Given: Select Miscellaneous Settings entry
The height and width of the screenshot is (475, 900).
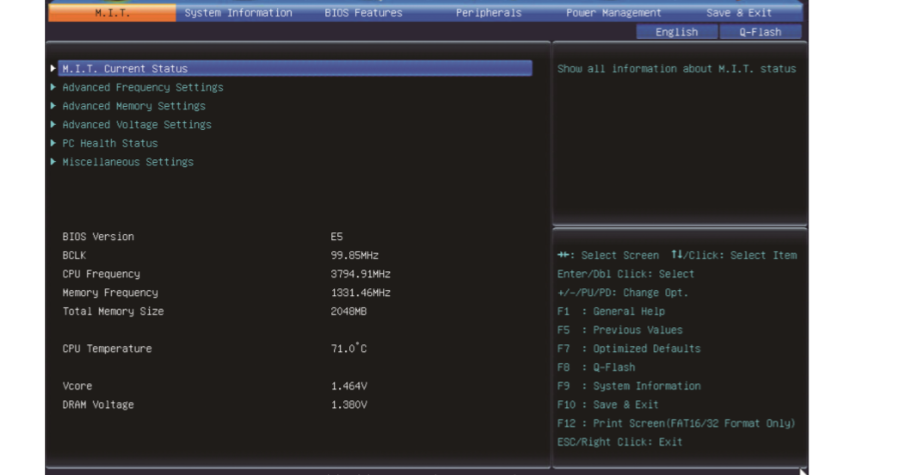Looking at the screenshot, I should 127,162.
